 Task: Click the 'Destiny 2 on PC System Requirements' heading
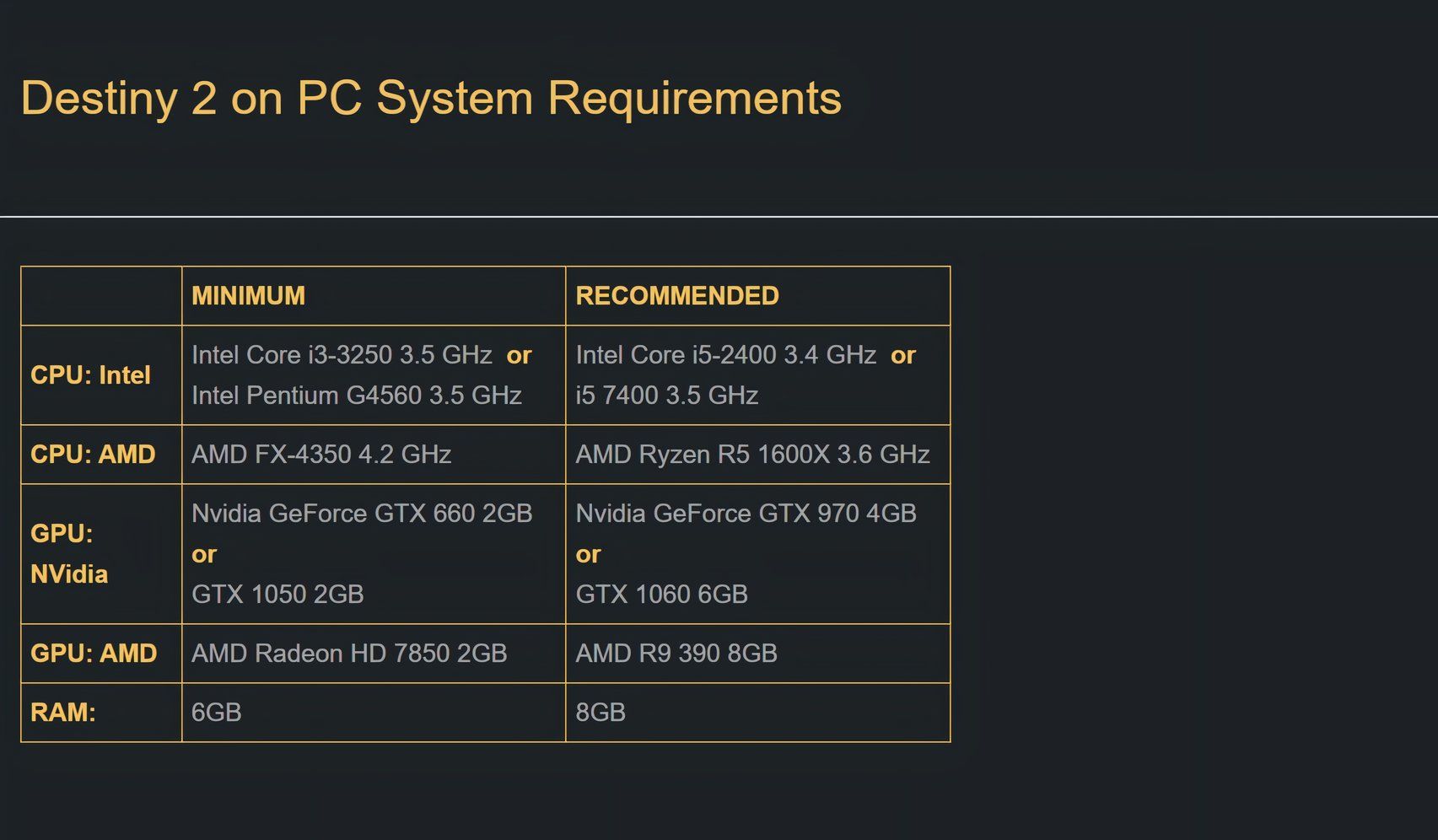coord(431,99)
